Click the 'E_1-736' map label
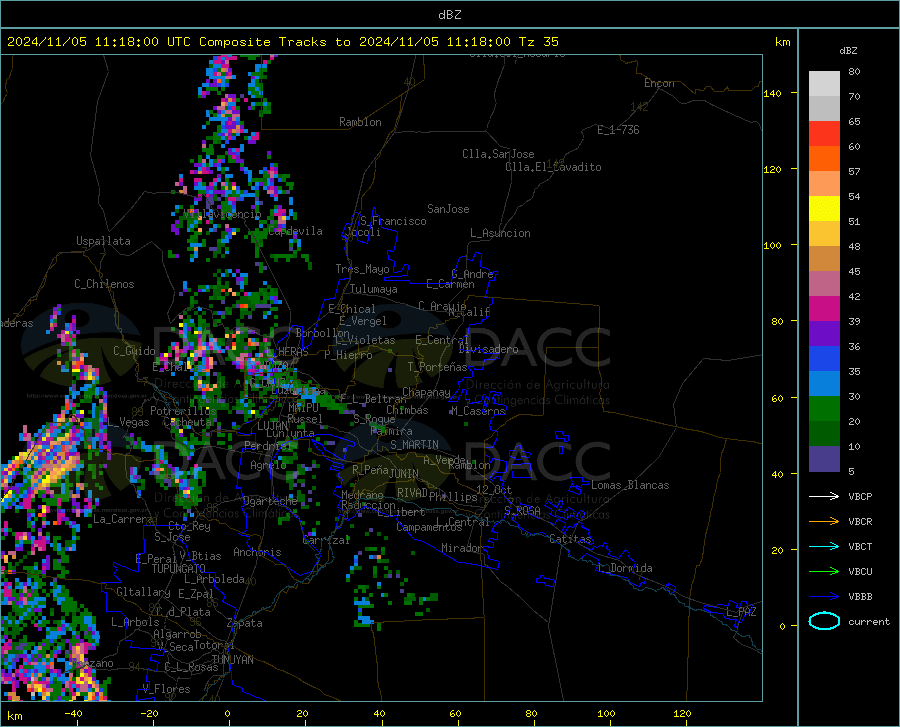Viewport: 900px width, 727px height. tap(618, 130)
